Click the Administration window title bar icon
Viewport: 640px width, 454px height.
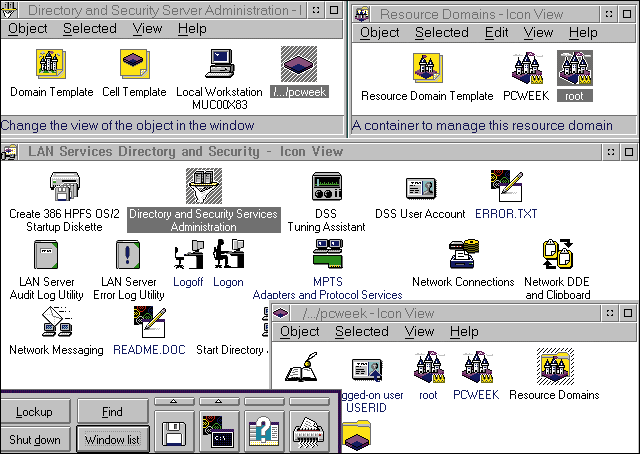[x=9, y=10]
